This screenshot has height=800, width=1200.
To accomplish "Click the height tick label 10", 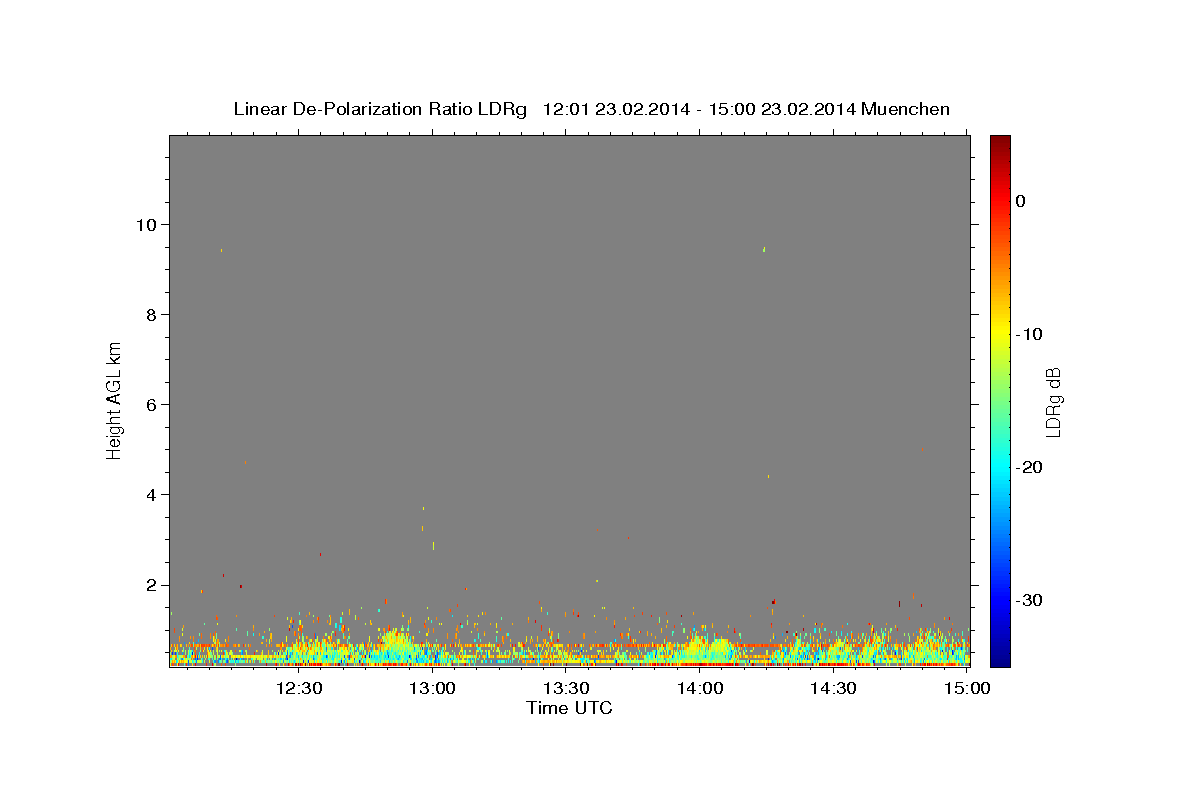I will (145, 224).
